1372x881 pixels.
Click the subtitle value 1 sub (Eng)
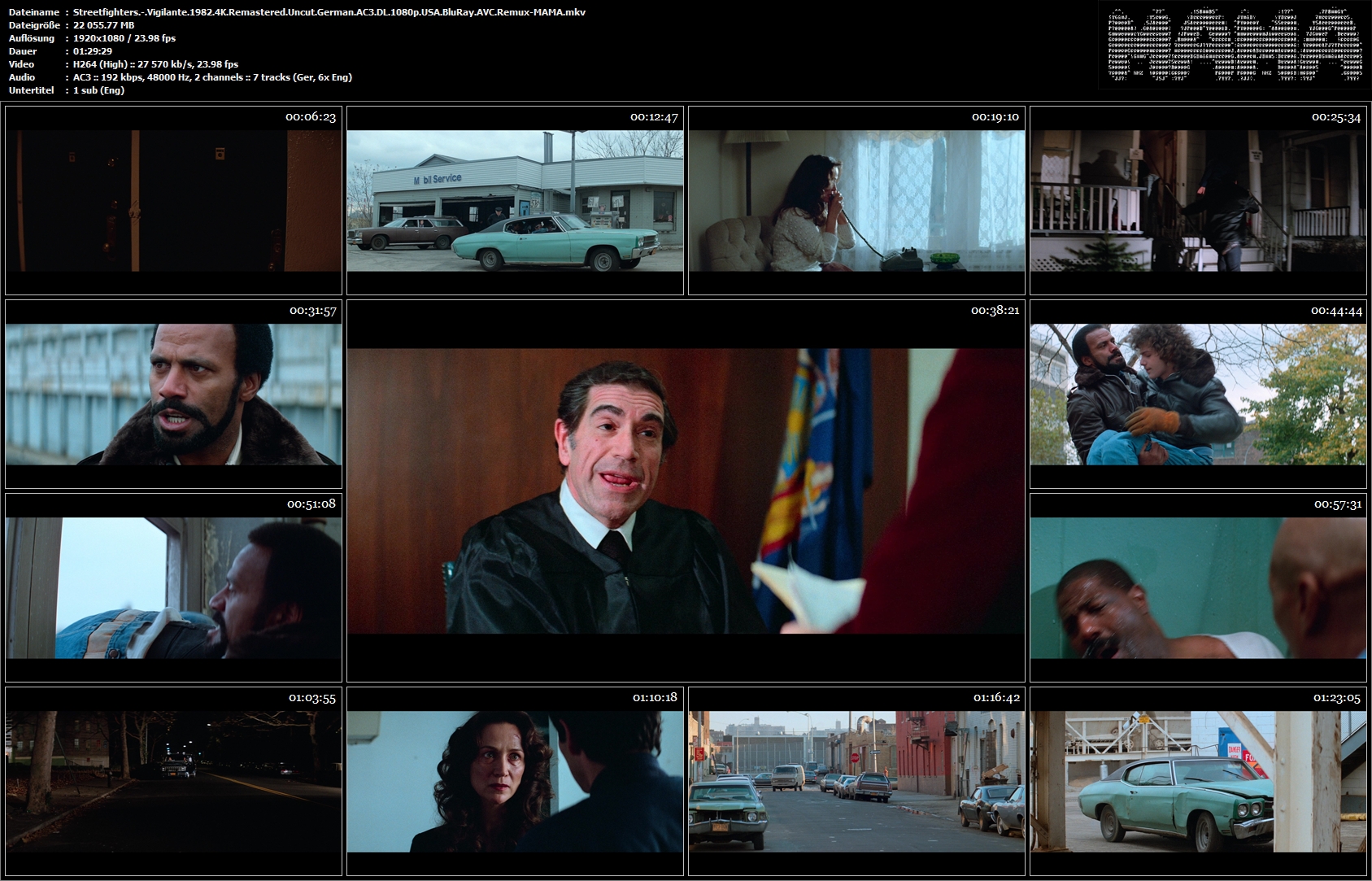click(x=98, y=90)
